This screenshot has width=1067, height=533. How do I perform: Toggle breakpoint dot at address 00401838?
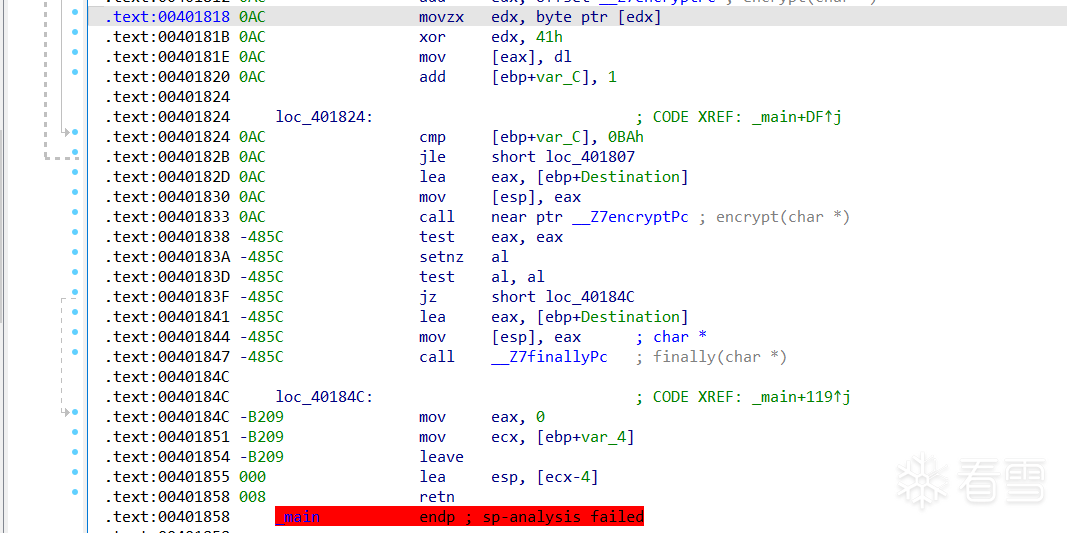[75, 232]
